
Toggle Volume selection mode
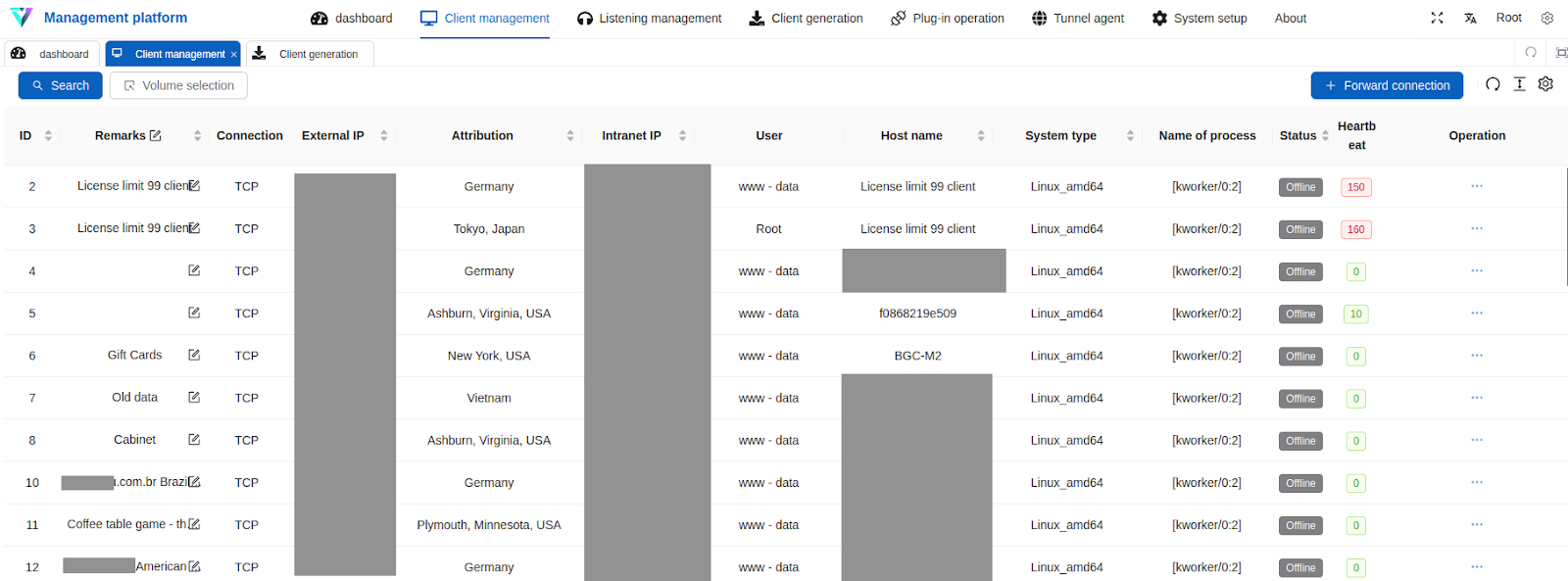click(x=178, y=85)
